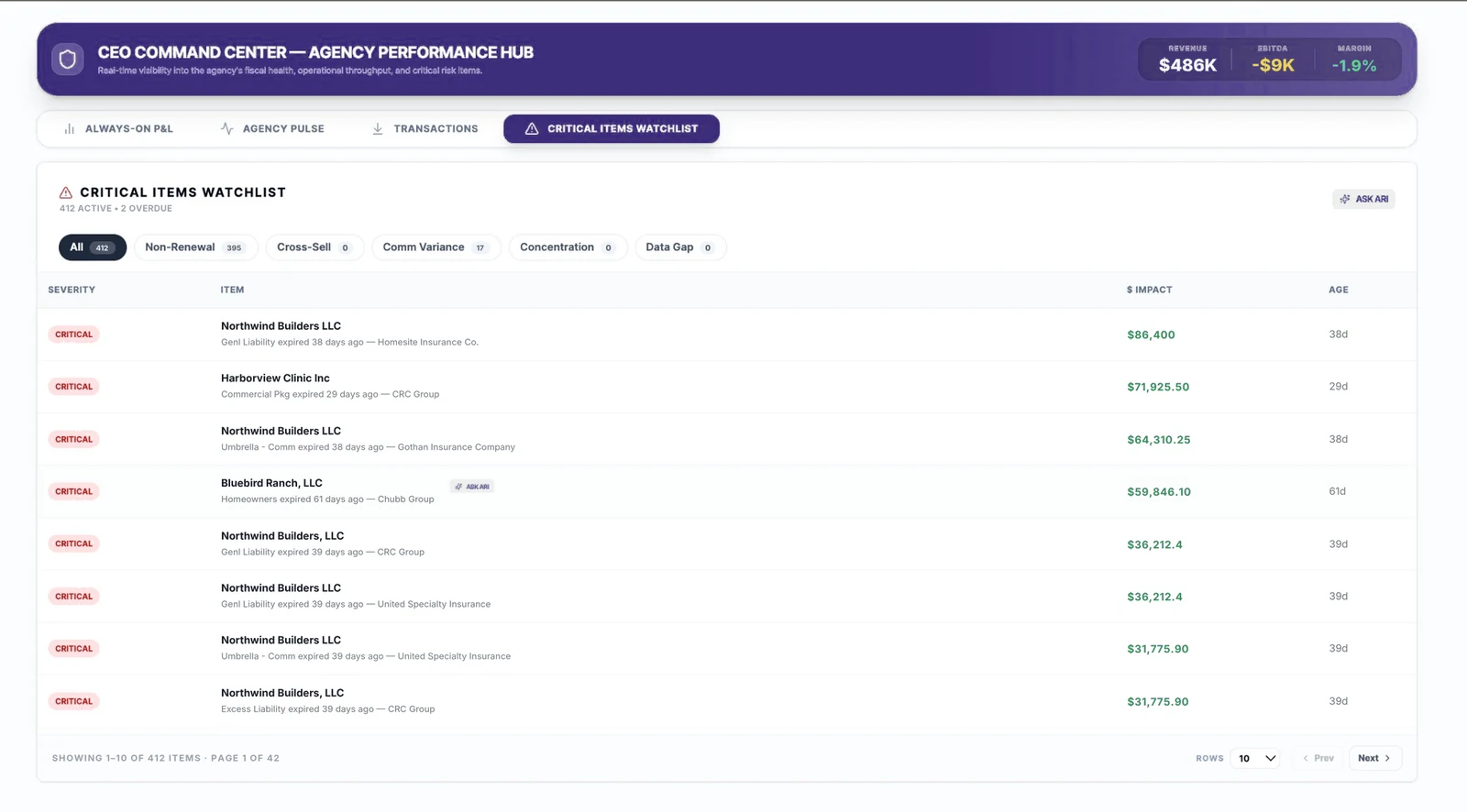Select the Critical Items Watchlist tab
The image size is (1467, 812).
[x=612, y=129]
